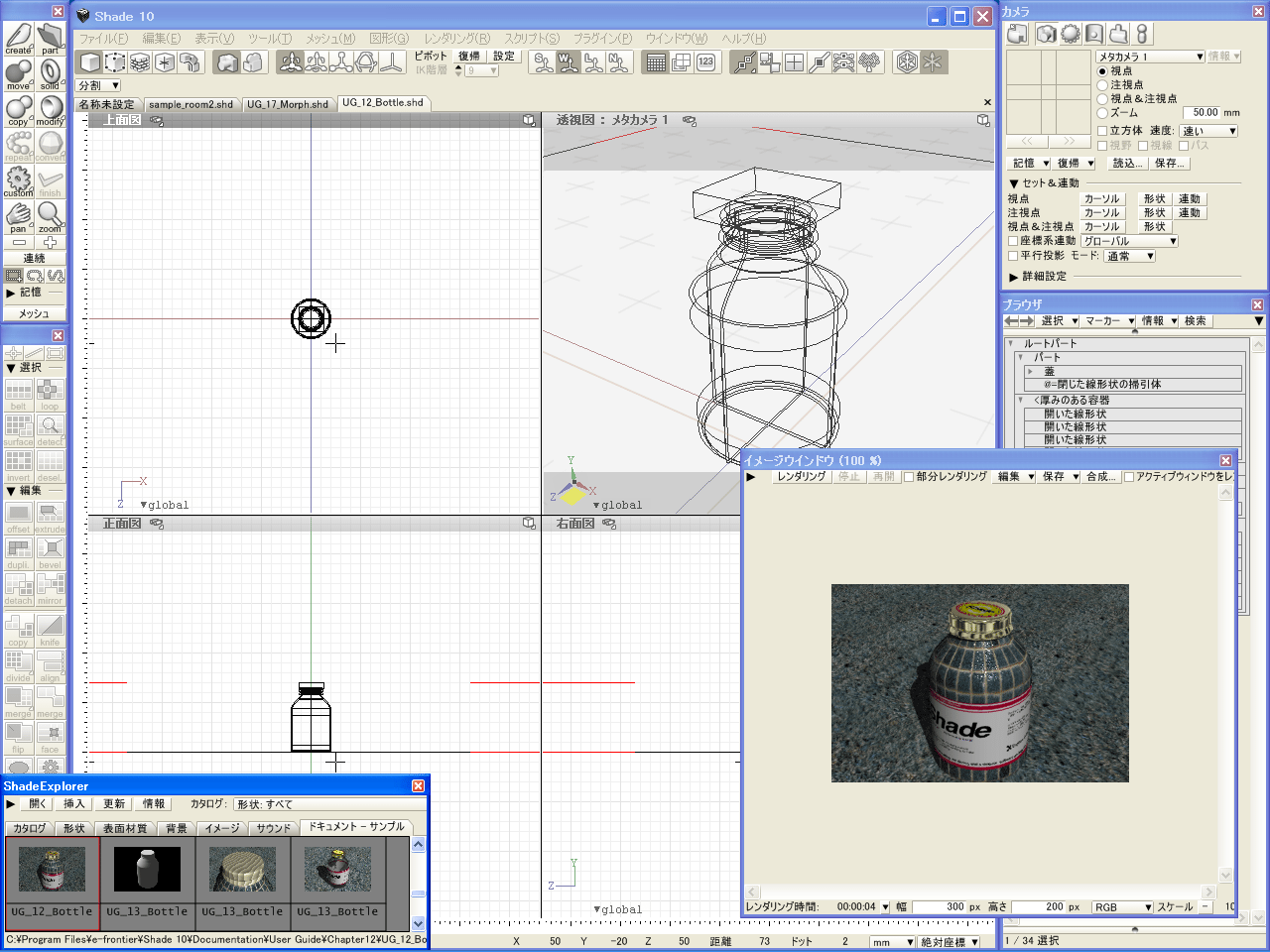Viewport: 1270px width, 952px height.
Task: Switch to 表面材質 tab in ShadeExplorer
Action: (x=125, y=828)
